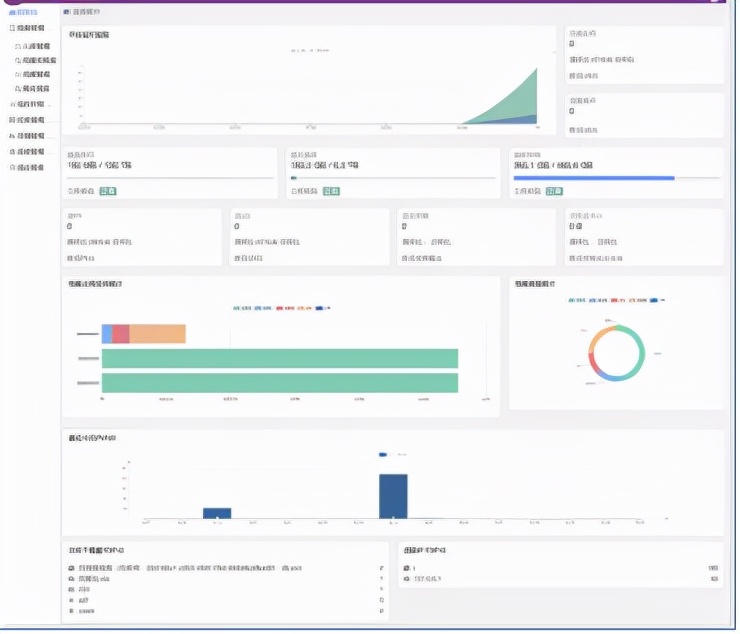
Task: Click the green badge in the middle usage card
Action: pyautogui.click(x=331, y=191)
